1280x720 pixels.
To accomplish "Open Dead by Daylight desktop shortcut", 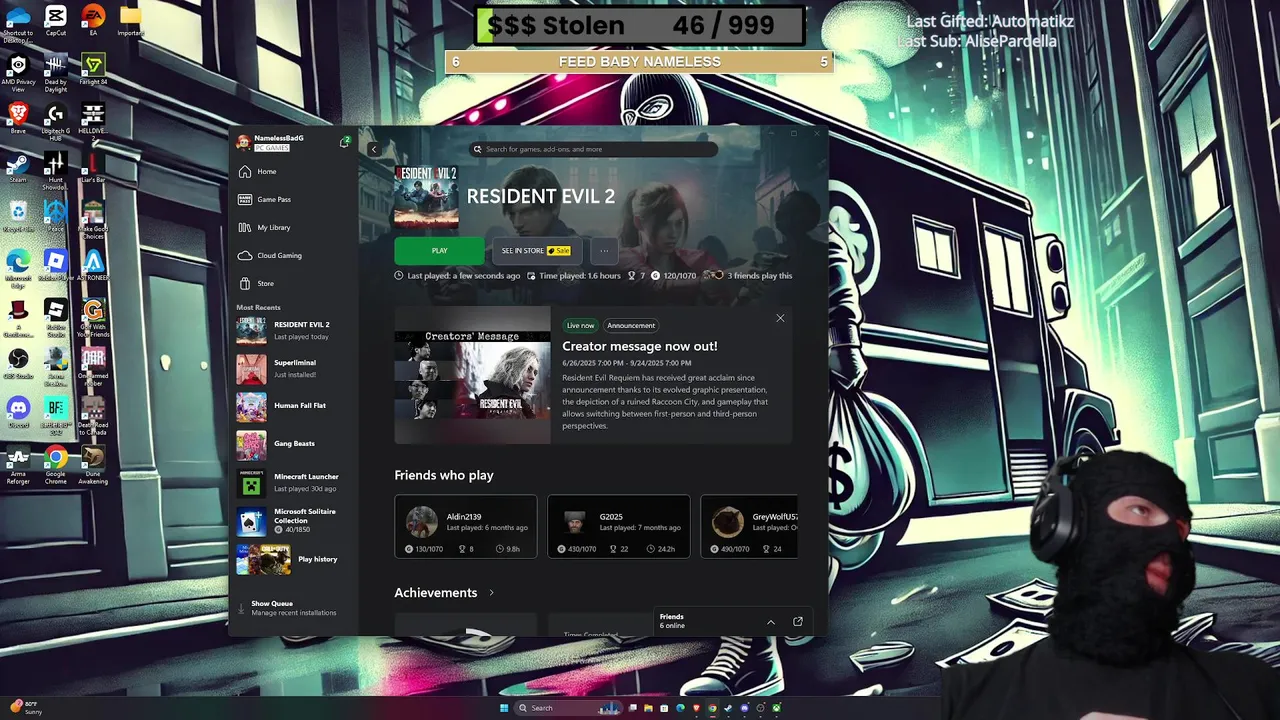I will 56,73.
